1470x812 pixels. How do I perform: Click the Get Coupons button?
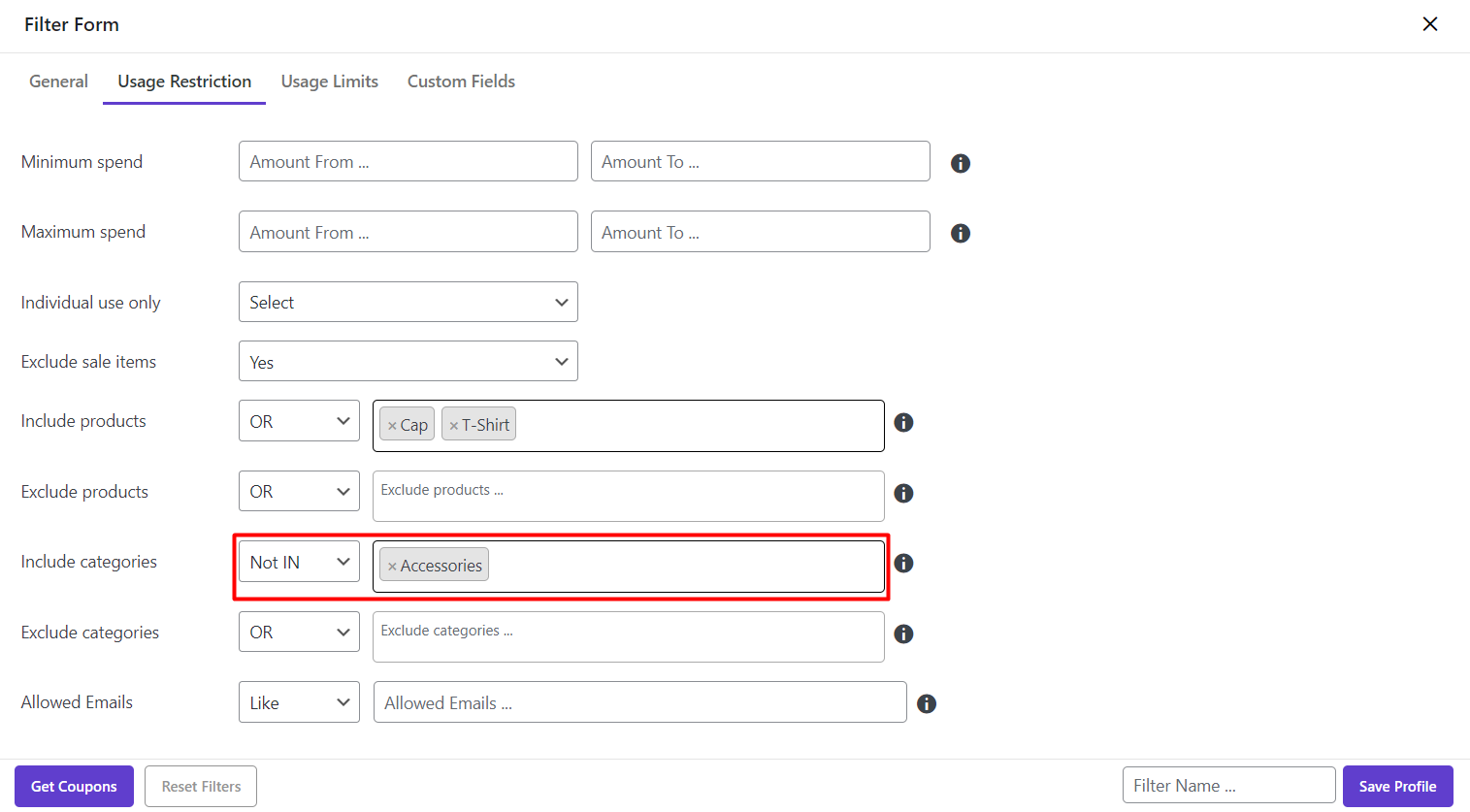(74, 786)
